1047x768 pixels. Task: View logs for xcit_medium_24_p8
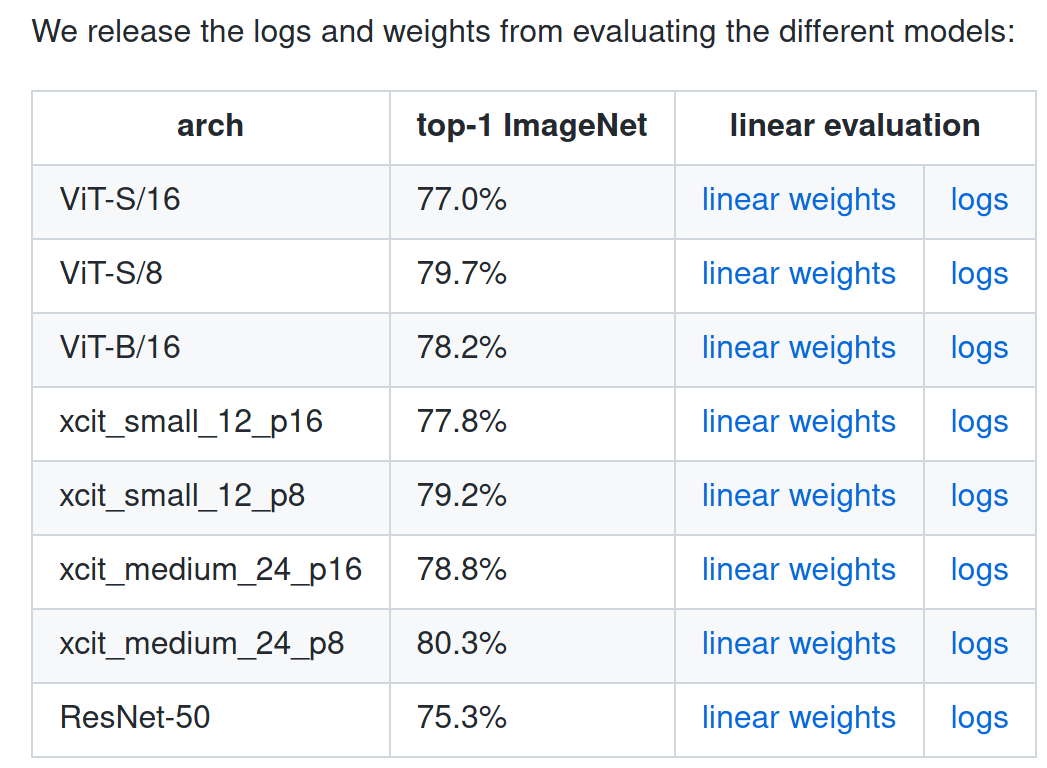pyautogui.click(x=979, y=644)
